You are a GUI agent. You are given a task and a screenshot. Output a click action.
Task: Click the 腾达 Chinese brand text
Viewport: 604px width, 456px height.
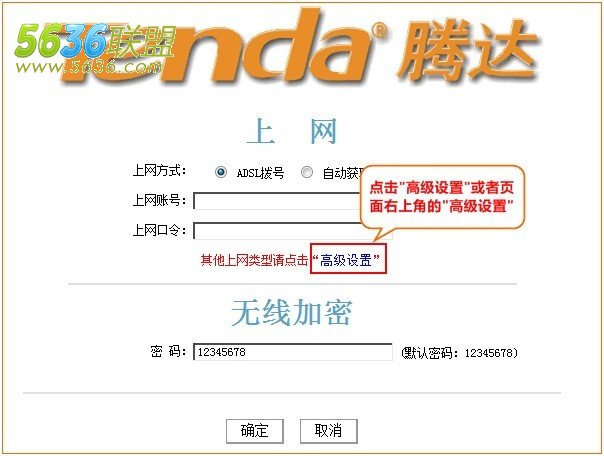[x=468, y=52]
